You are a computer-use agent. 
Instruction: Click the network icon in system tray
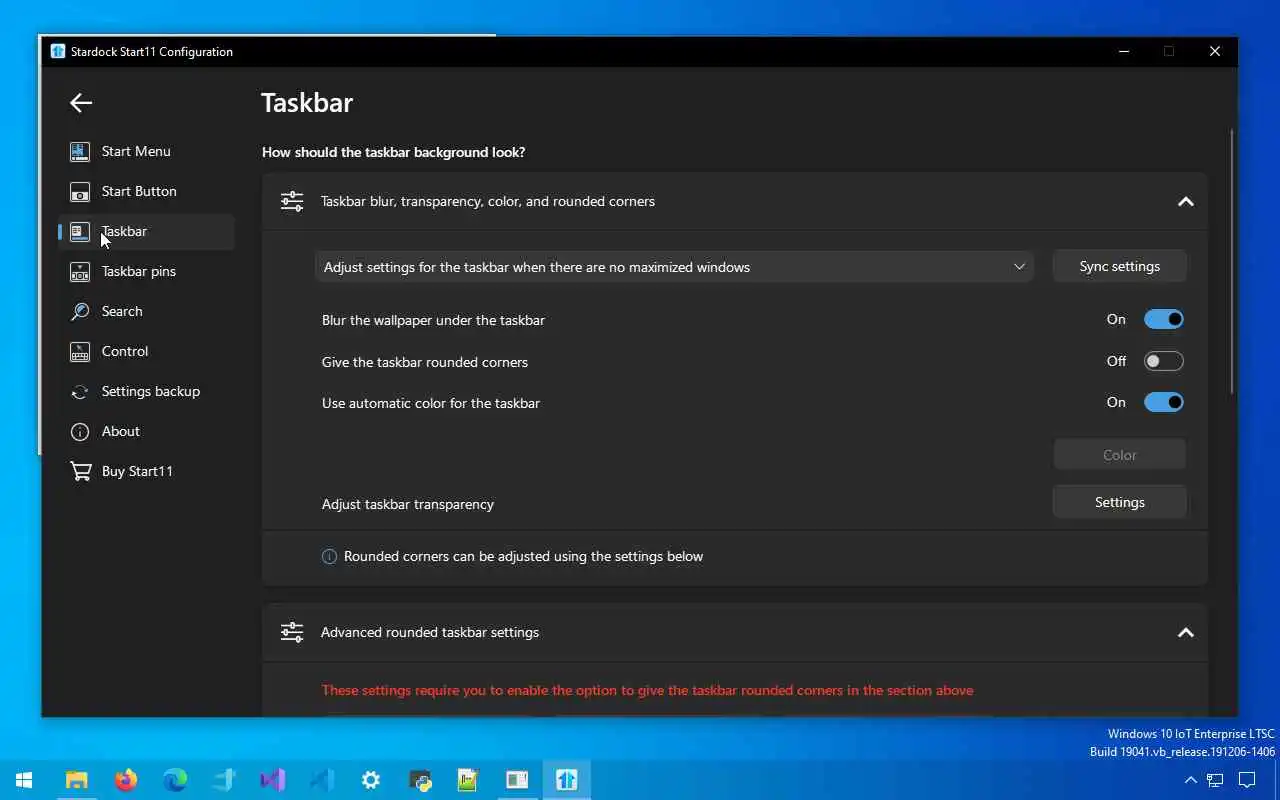coord(1215,780)
